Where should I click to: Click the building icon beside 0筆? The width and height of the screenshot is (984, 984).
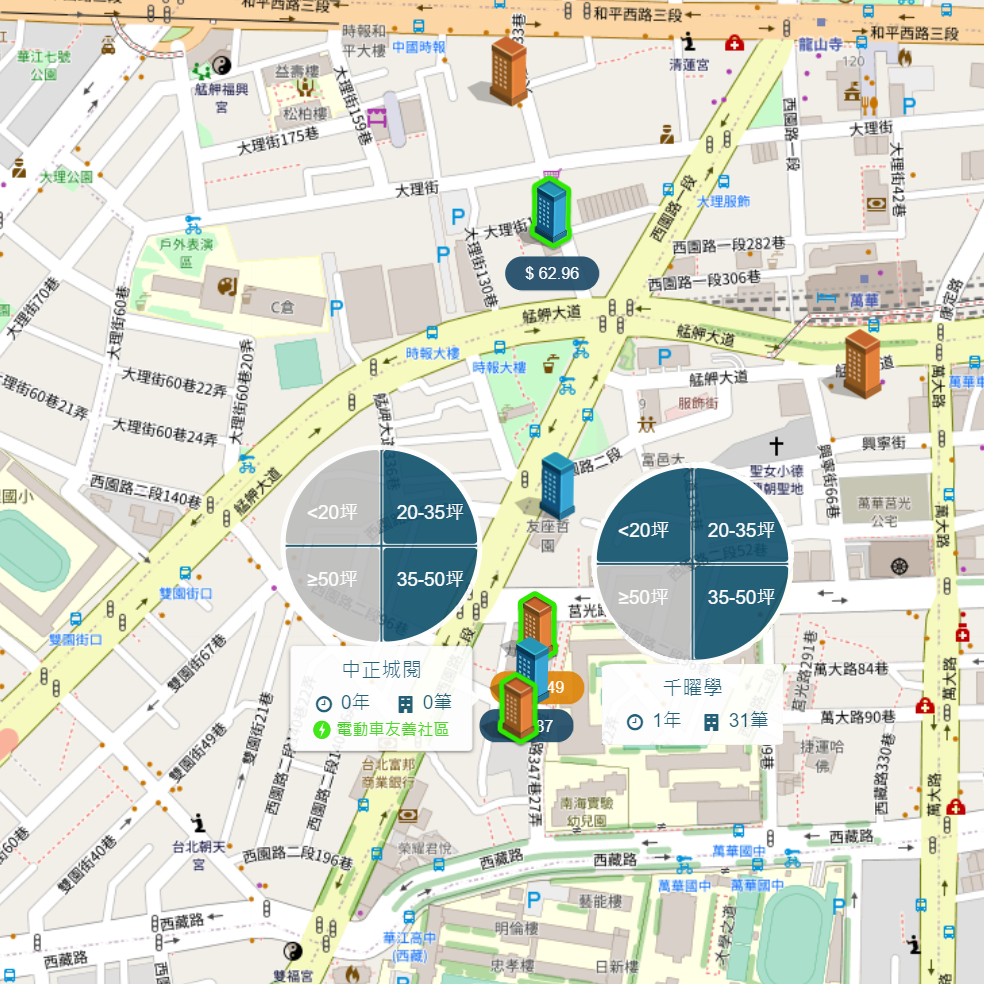[x=405, y=704]
